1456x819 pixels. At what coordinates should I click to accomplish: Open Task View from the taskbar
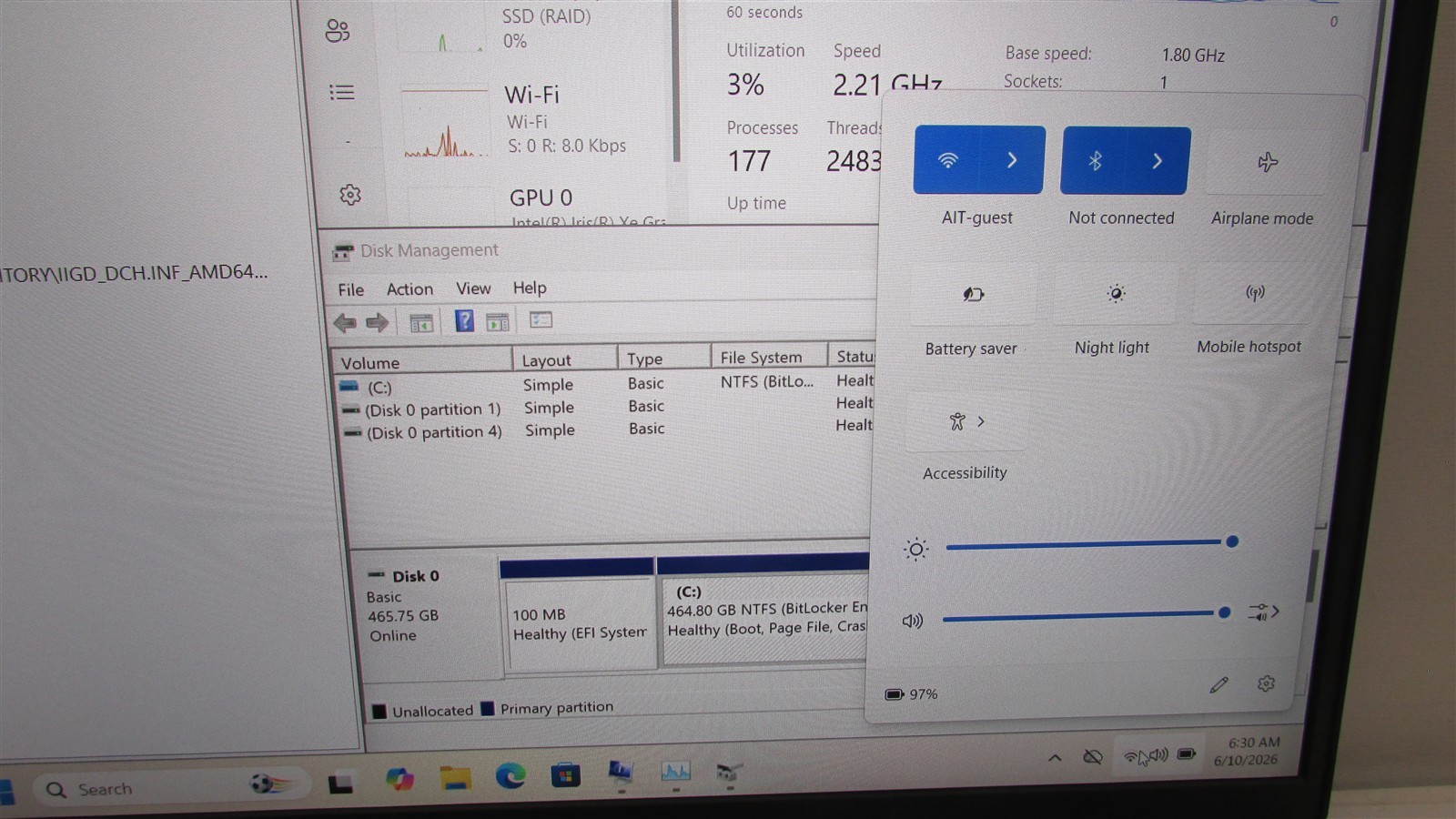pos(341,784)
